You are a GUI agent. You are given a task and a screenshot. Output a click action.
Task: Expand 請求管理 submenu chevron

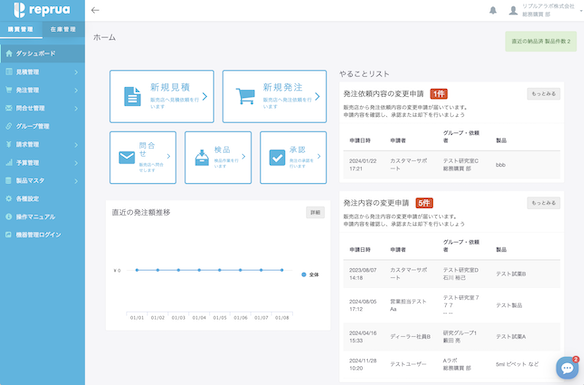point(76,144)
